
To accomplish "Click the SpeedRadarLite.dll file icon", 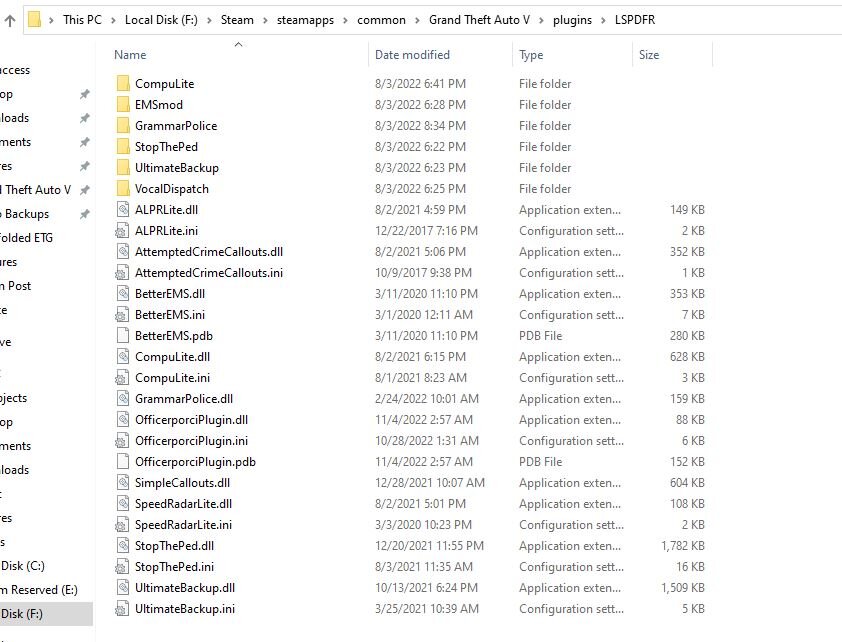I will [123, 504].
